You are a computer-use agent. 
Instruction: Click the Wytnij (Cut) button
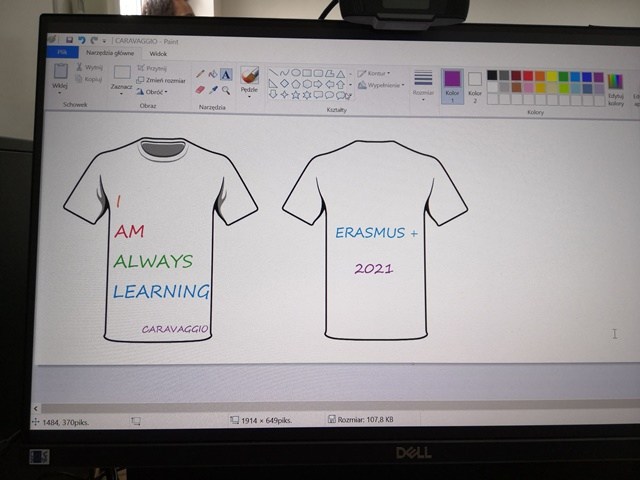pyautogui.click(x=89, y=67)
